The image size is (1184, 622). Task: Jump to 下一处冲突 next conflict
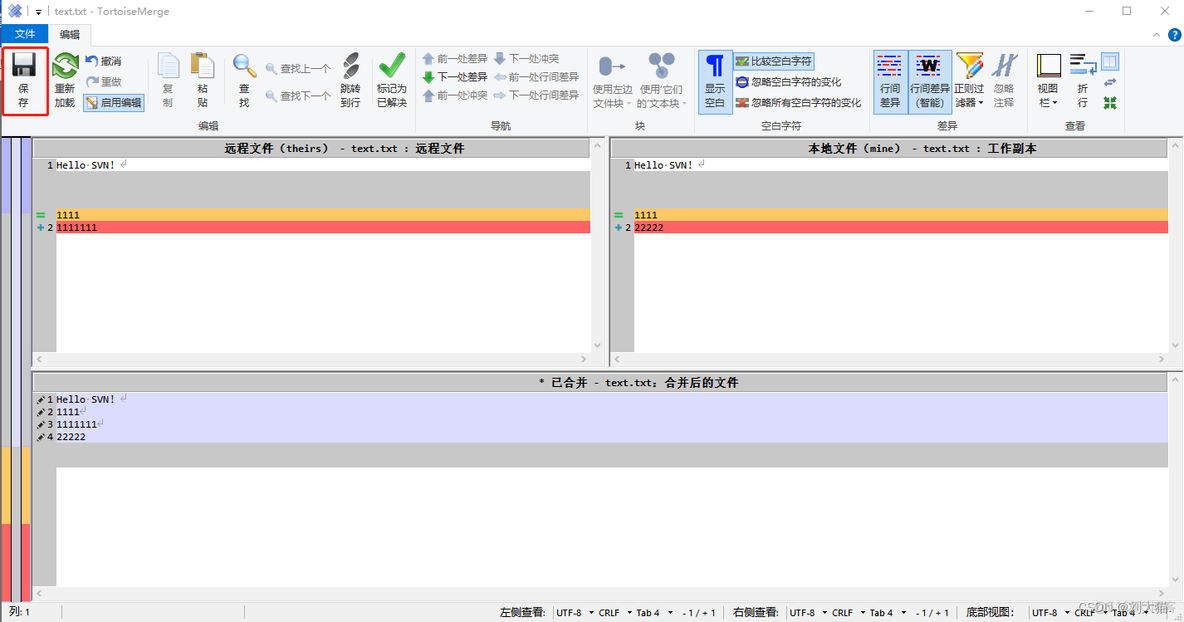click(526, 58)
